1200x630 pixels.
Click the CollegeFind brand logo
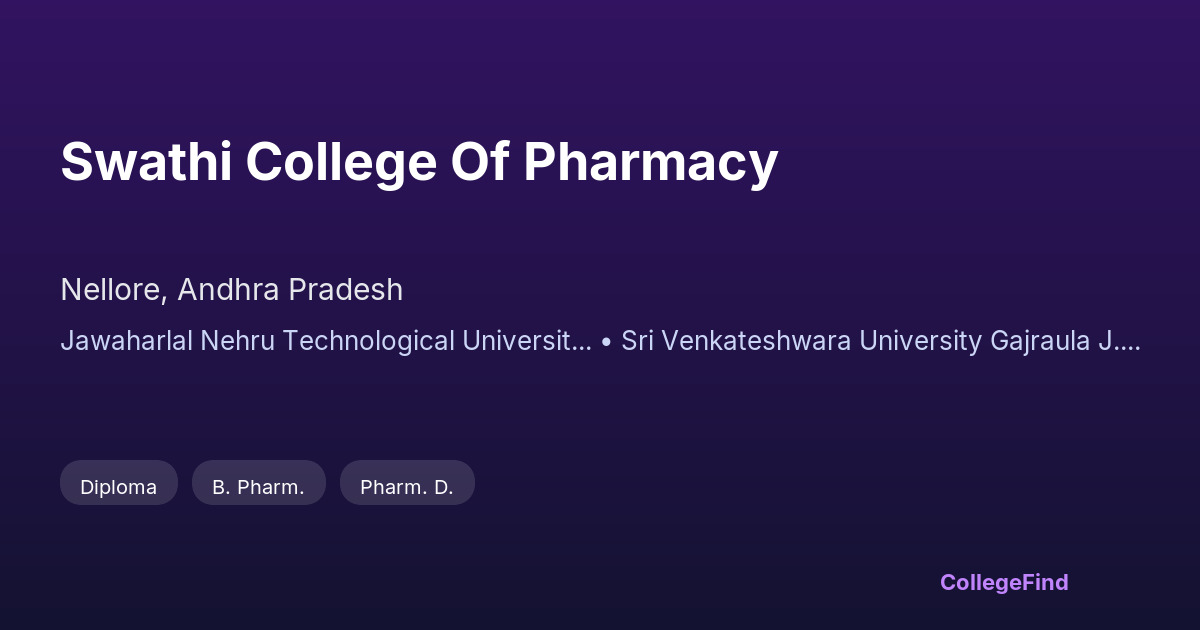coord(1003,582)
